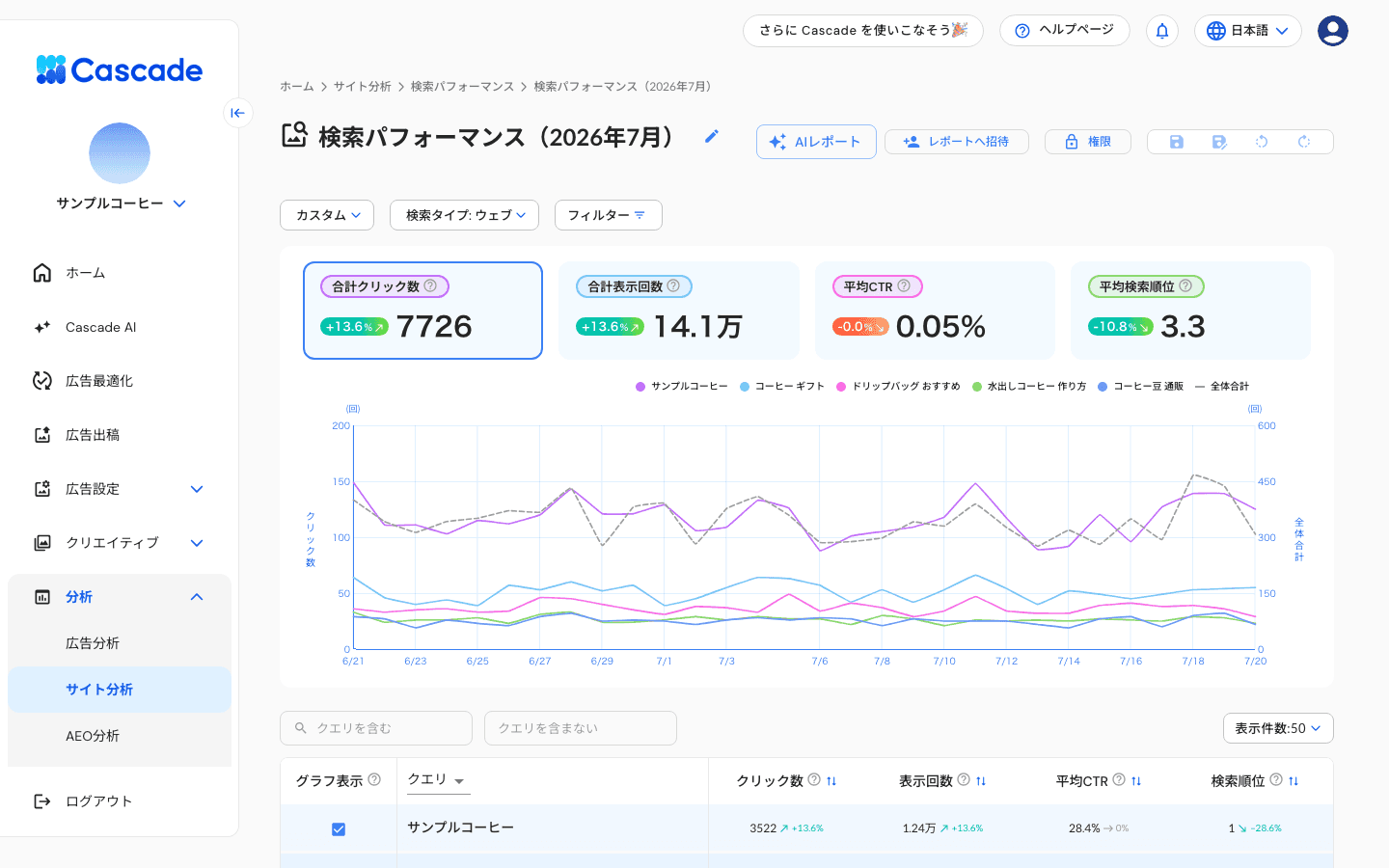Viewport: 1389px width, 868px height.
Task: Open the notifications bell
Action: (1162, 31)
